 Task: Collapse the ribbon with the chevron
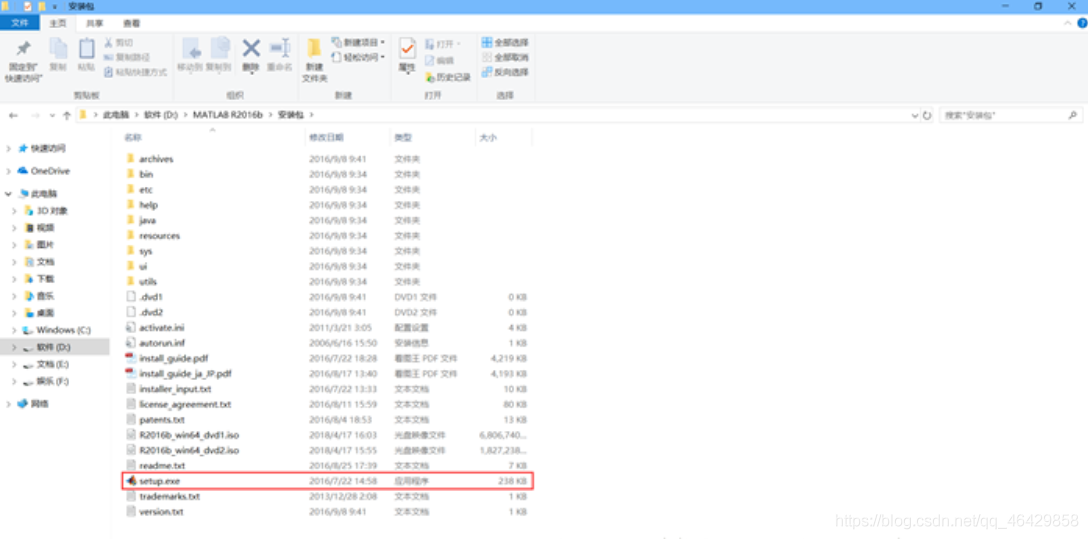[x=1067, y=24]
